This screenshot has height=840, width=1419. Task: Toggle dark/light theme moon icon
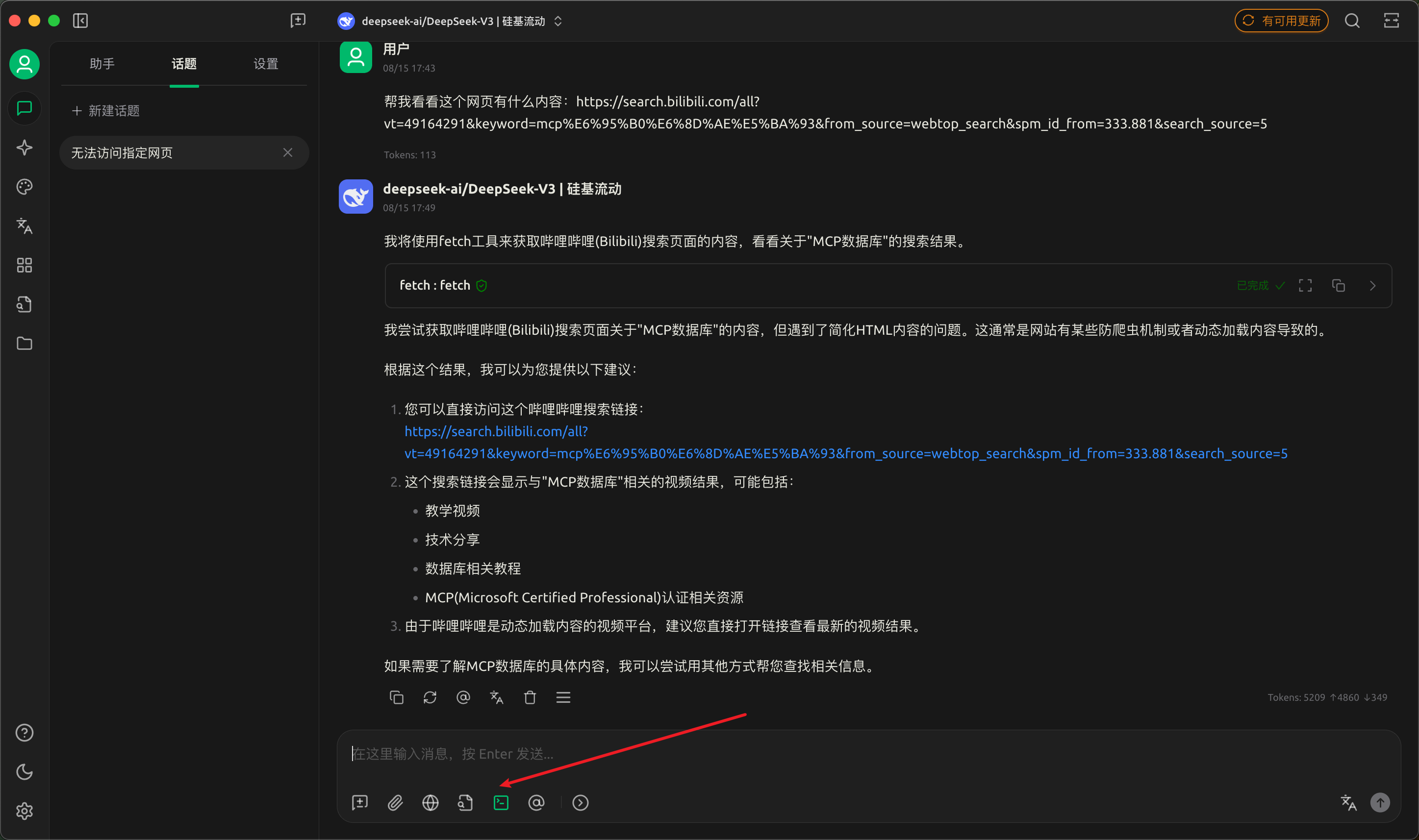25,771
